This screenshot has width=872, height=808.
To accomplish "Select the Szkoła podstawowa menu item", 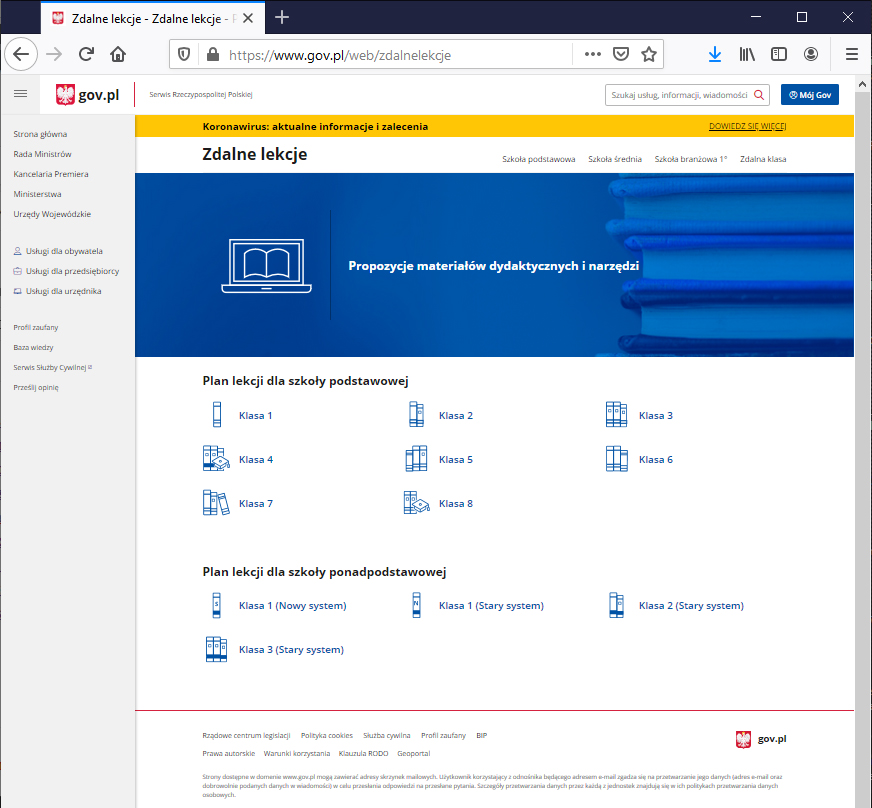I will [538, 159].
